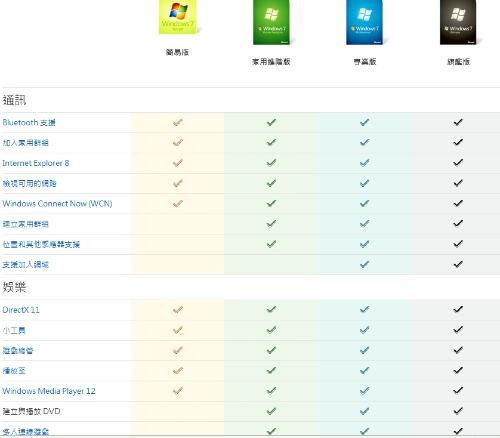Viewport: 500px width, 438px height.
Task: Click the 家用進階版 edition label
Action: click(271, 61)
